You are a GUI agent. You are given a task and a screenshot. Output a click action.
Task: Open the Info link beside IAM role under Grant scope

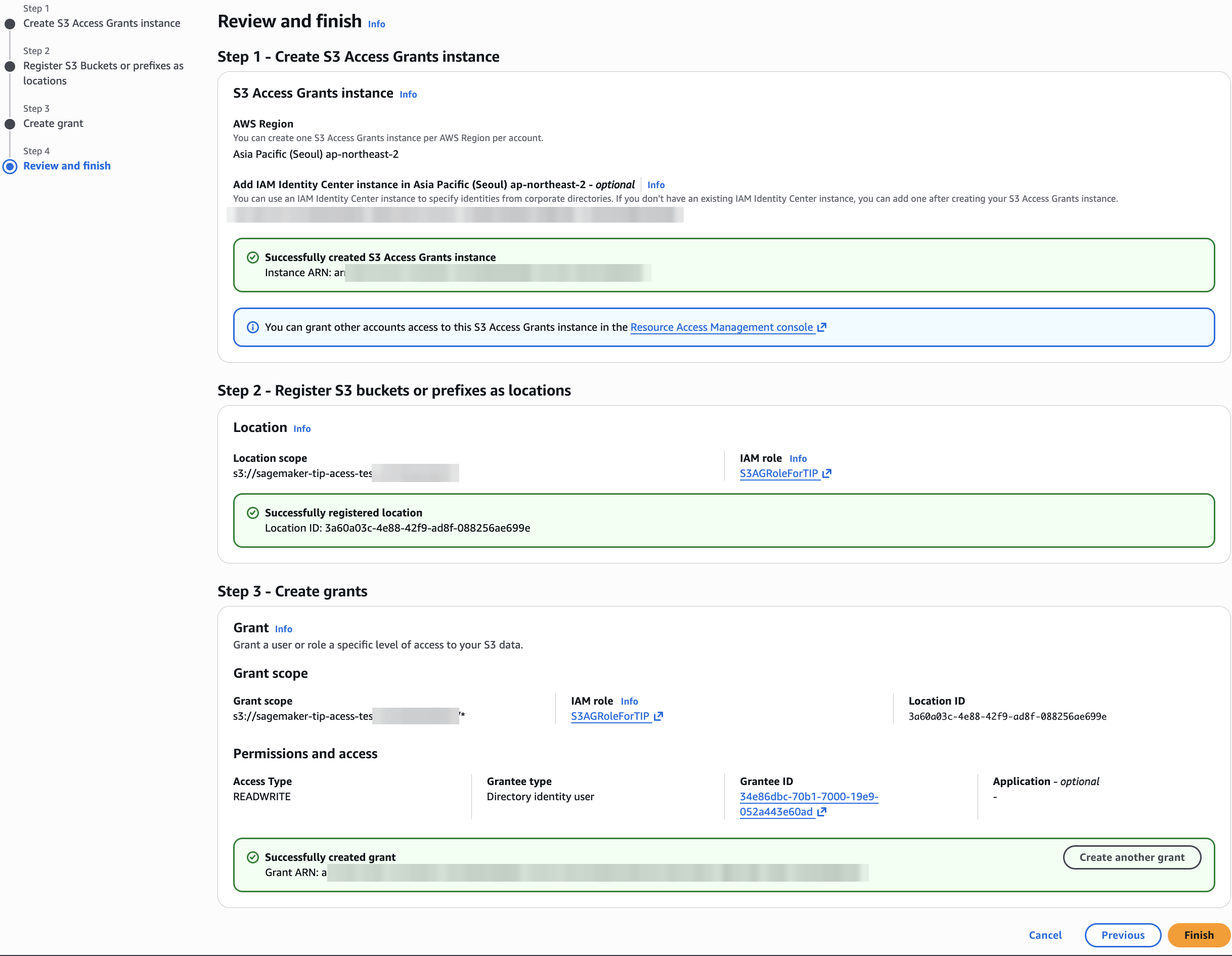629,702
